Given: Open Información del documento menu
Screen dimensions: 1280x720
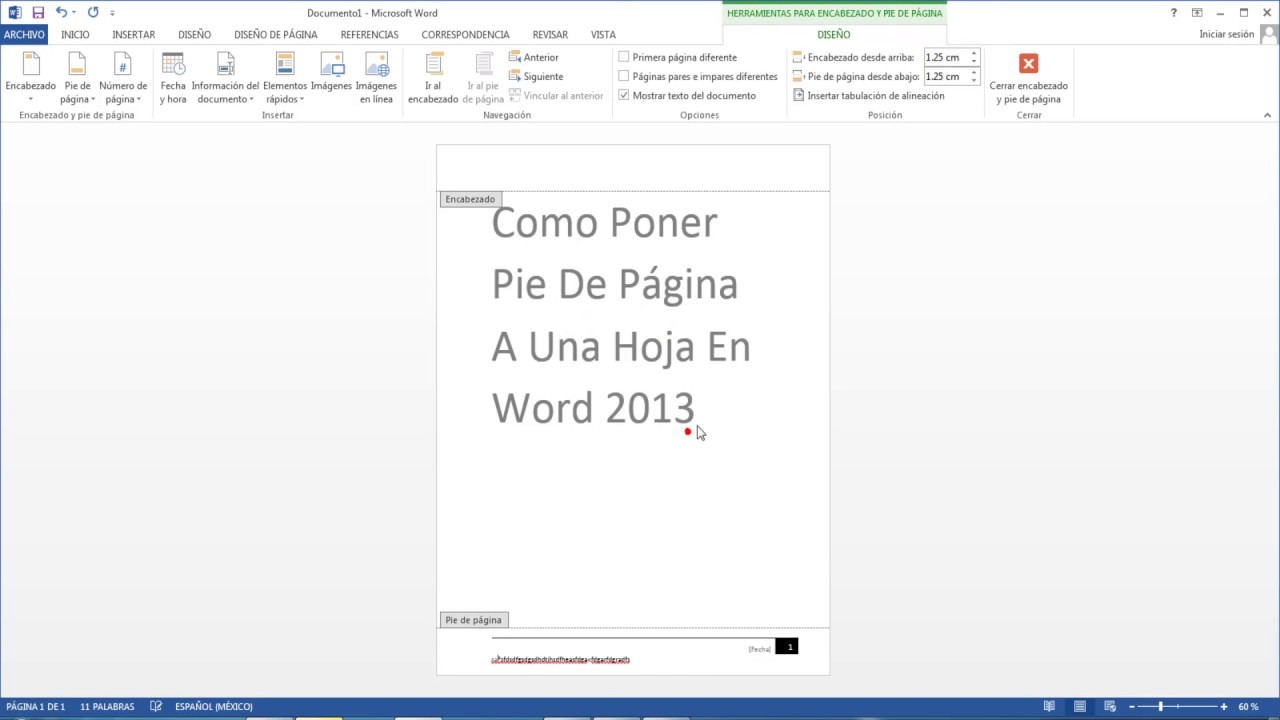Looking at the screenshot, I should pyautogui.click(x=225, y=78).
